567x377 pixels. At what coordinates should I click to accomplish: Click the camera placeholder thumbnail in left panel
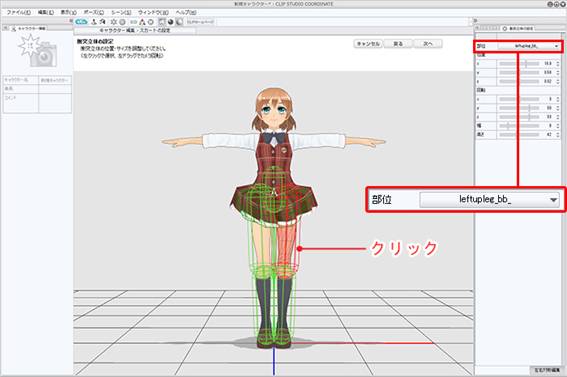pos(38,51)
